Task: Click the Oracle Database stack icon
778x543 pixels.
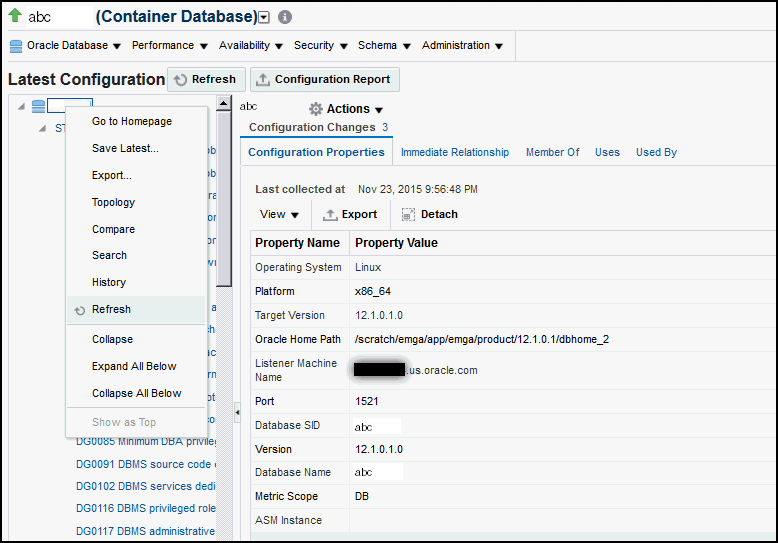Action: click(16, 46)
